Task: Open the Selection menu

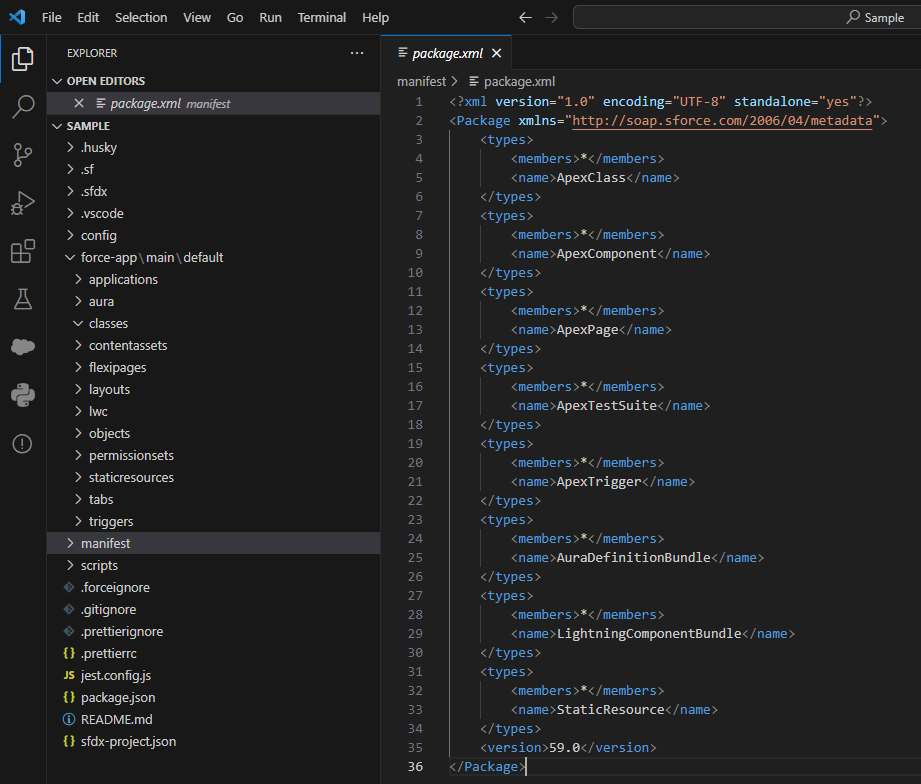Action: click(141, 17)
